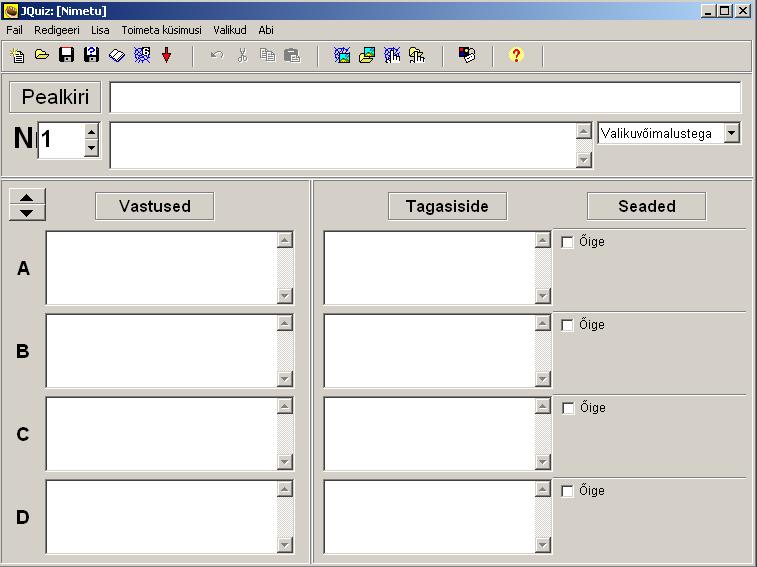Click into feedback box for answer C
This screenshot has height=567, width=757.
click(430, 434)
